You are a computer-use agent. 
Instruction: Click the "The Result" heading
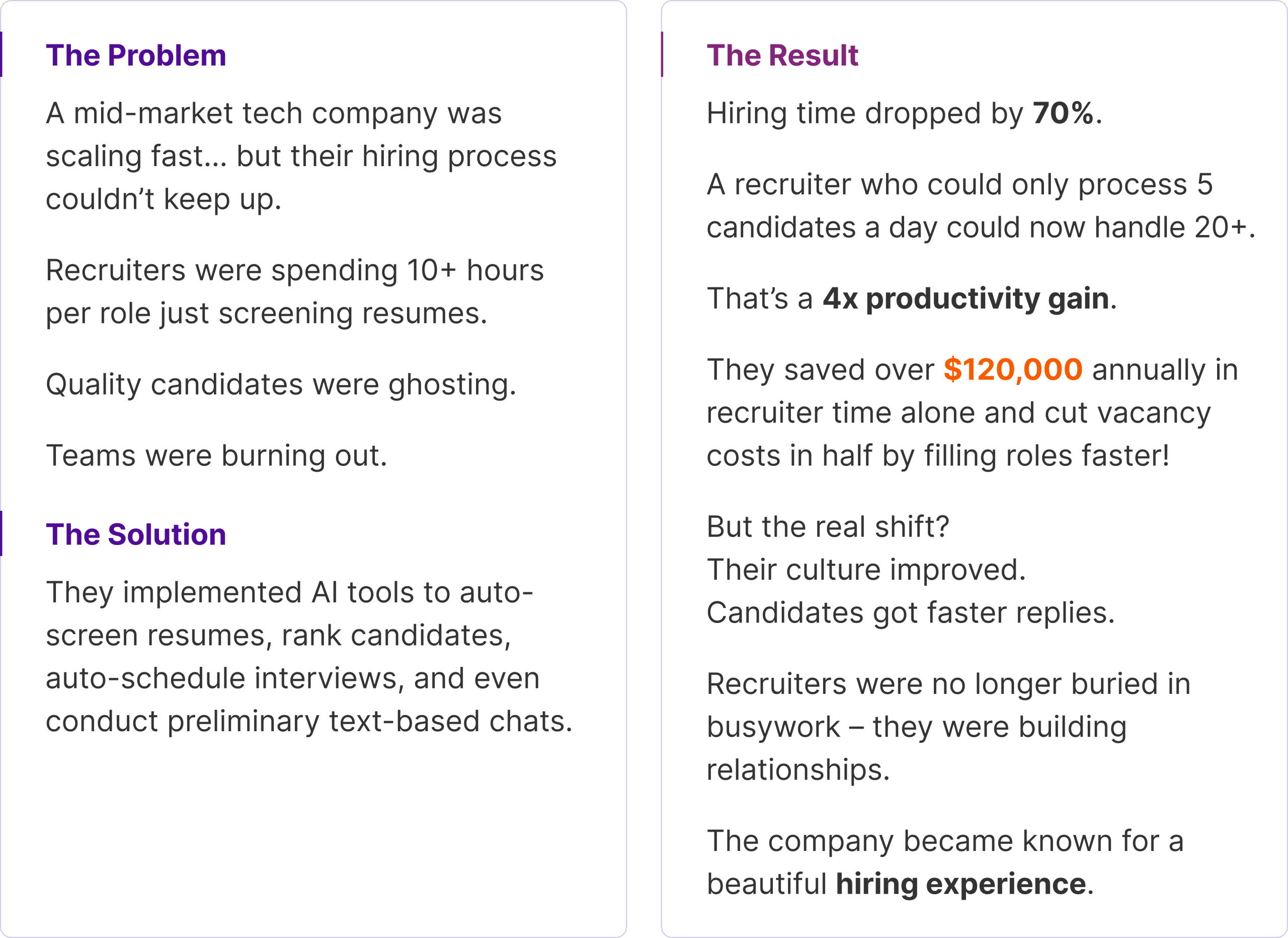pos(782,55)
